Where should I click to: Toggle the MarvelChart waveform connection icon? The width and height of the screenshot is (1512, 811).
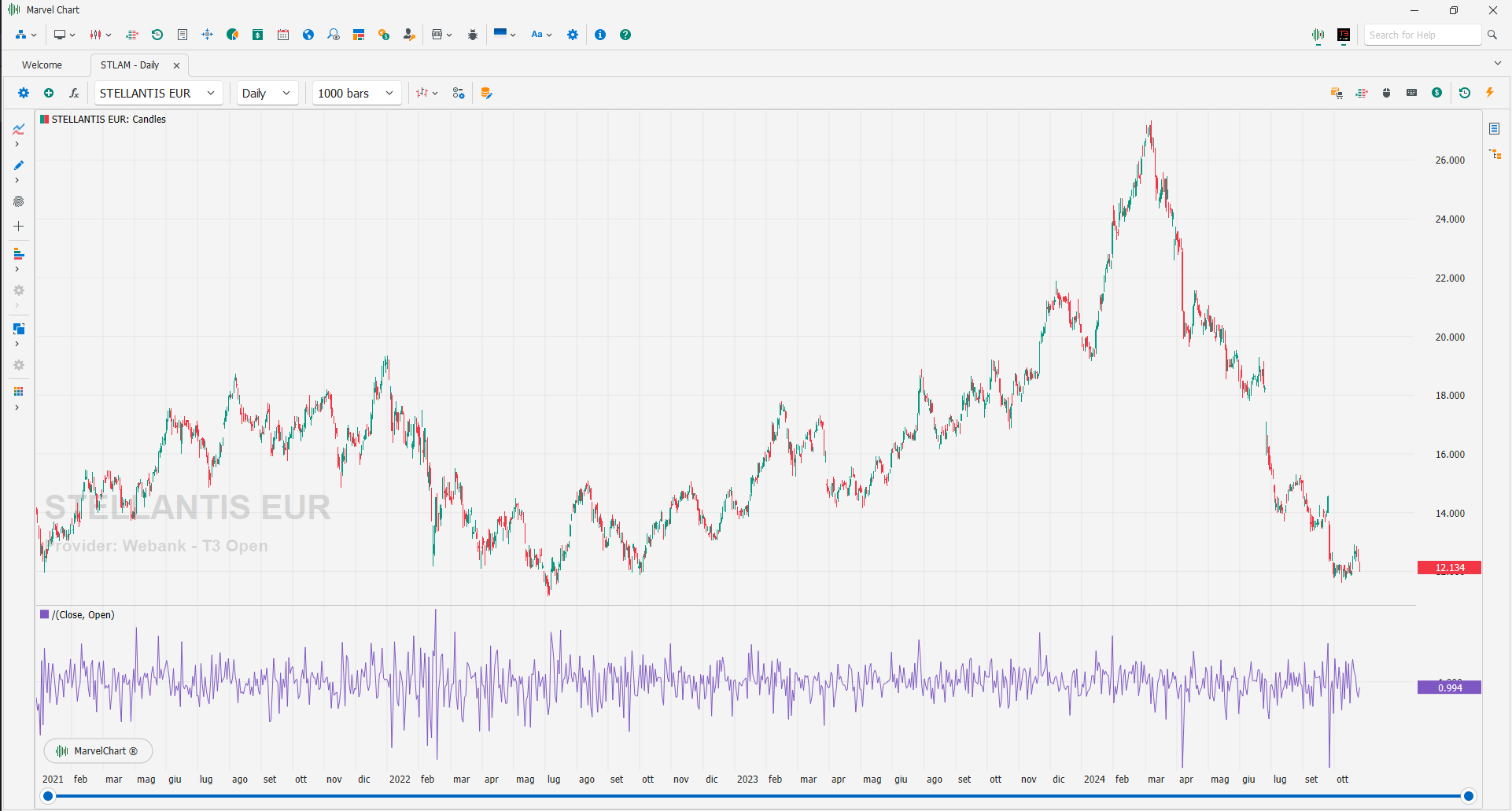[1318, 35]
